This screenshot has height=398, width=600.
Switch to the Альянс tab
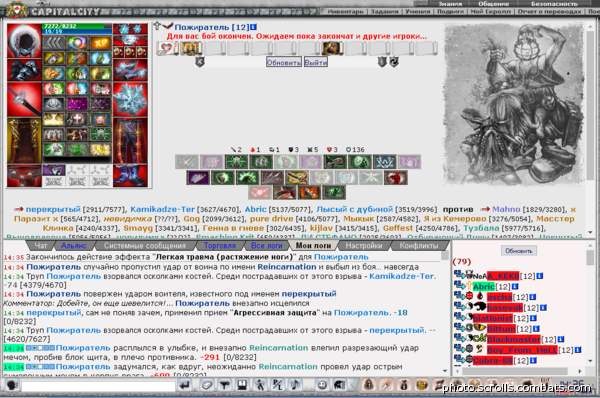pyautogui.click(x=73, y=246)
